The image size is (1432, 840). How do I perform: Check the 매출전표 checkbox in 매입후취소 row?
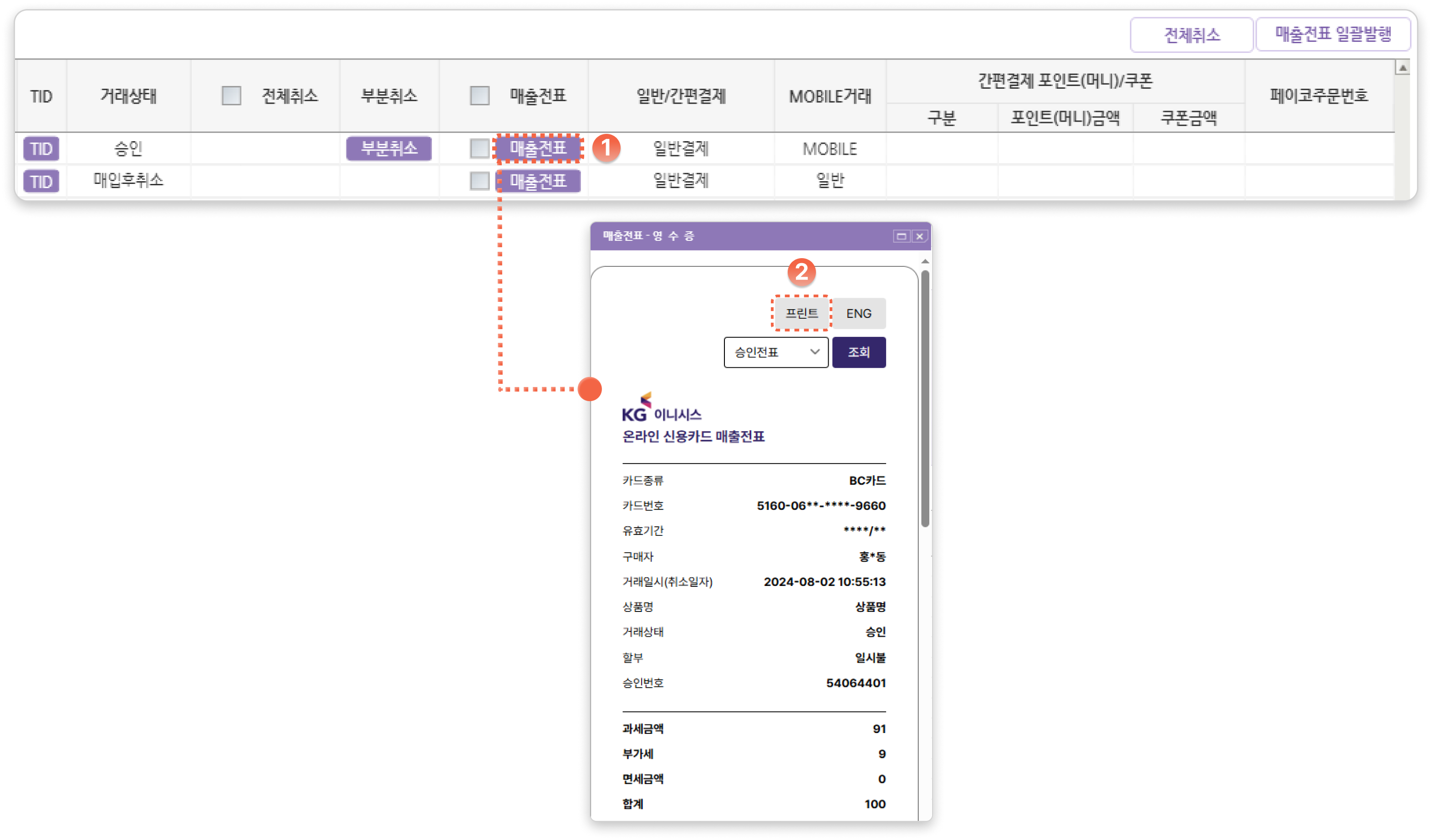pyautogui.click(x=479, y=181)
